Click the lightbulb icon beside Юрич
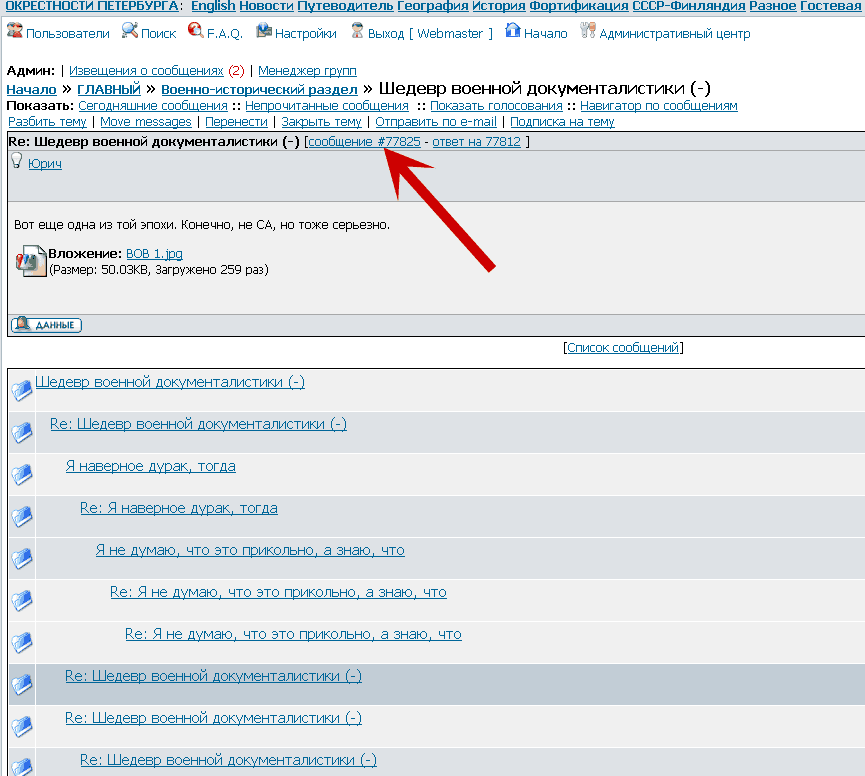 click(x=17, y=162)
